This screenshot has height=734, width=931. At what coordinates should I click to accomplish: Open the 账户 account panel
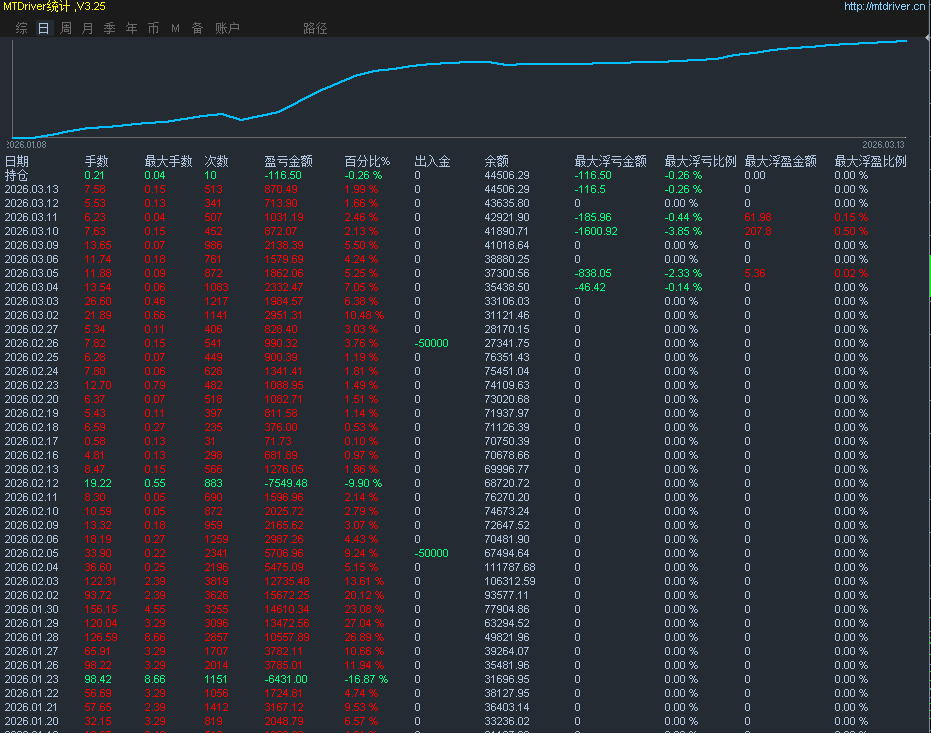point(228,28)
